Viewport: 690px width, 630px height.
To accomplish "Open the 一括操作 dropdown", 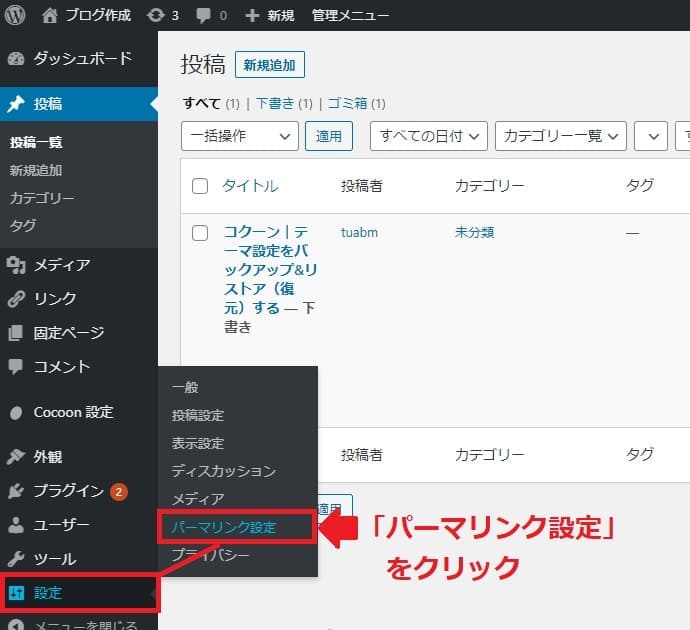I will pyautogui.click(x=240, y=136).
